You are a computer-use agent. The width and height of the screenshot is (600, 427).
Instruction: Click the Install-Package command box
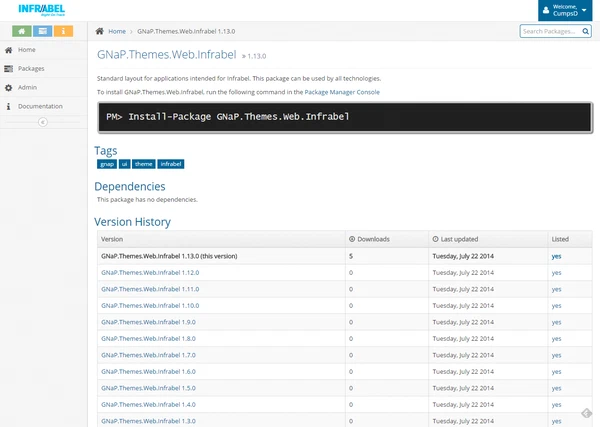tap(345, 117)
